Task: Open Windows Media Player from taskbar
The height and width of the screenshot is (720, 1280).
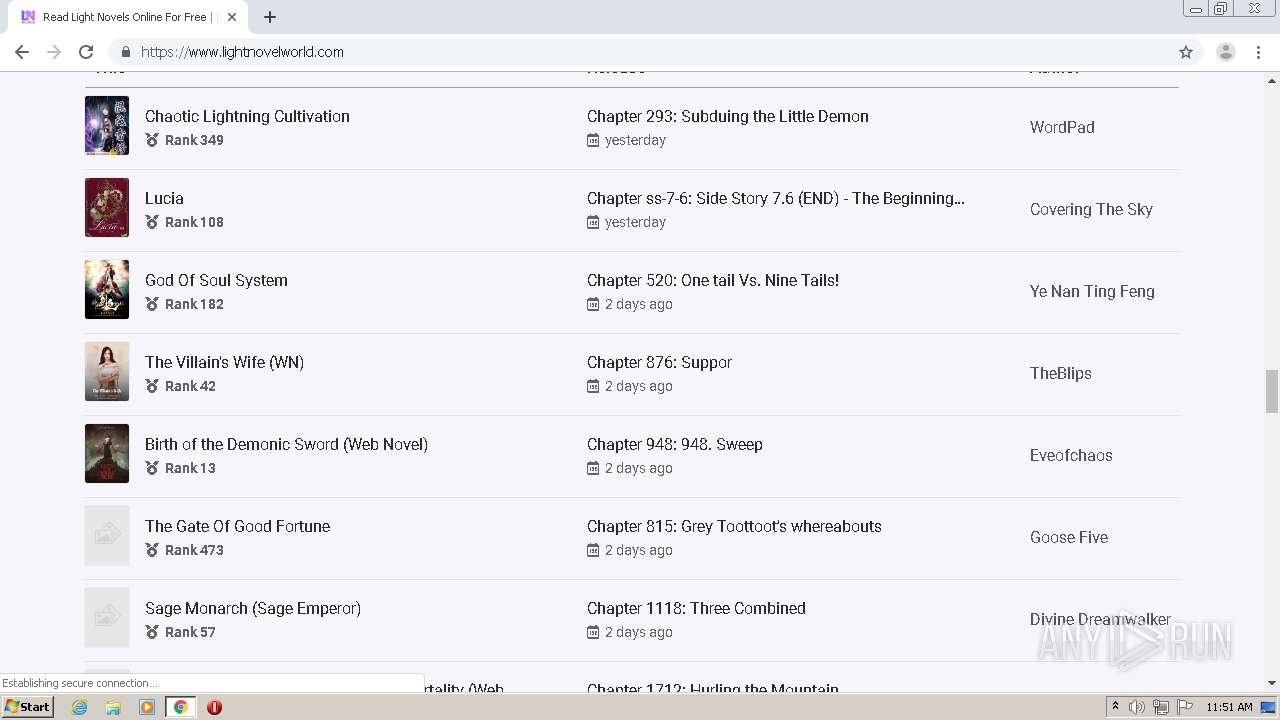Action: point(147,707)
